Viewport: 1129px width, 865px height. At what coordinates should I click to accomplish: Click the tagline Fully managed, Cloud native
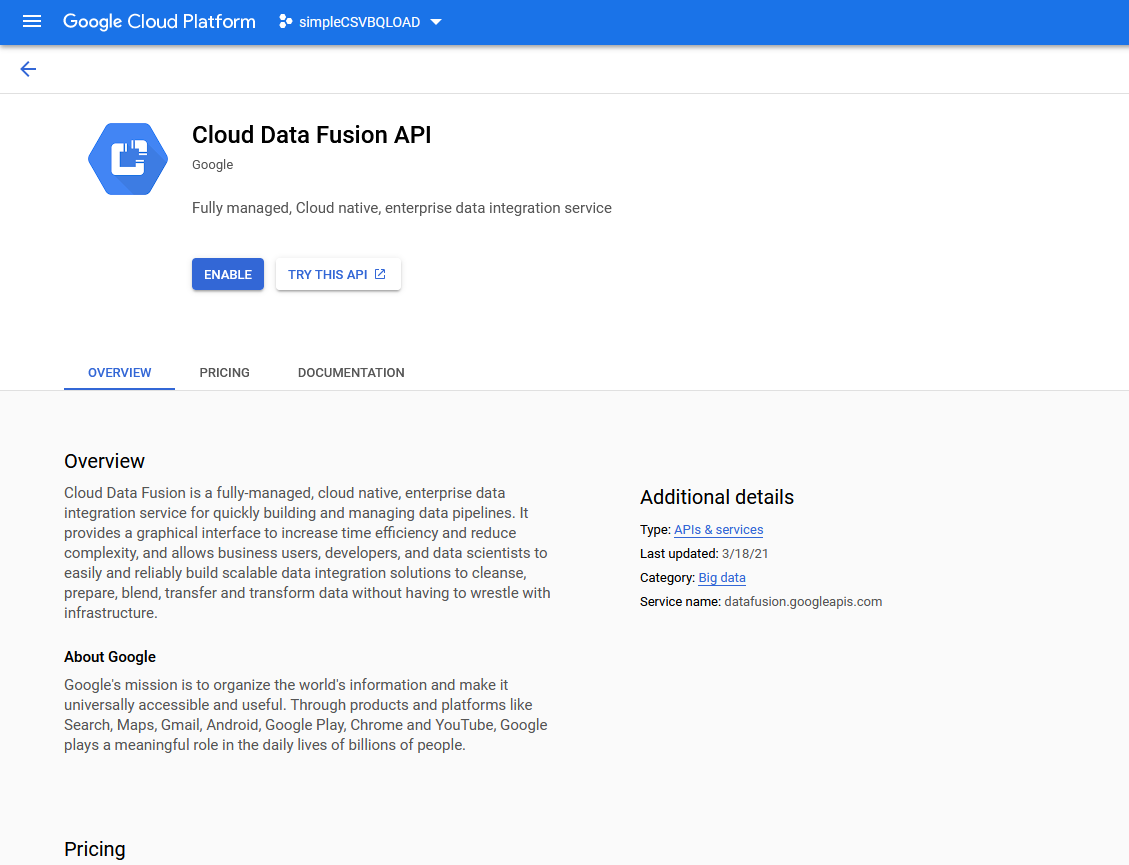(402, 208)
